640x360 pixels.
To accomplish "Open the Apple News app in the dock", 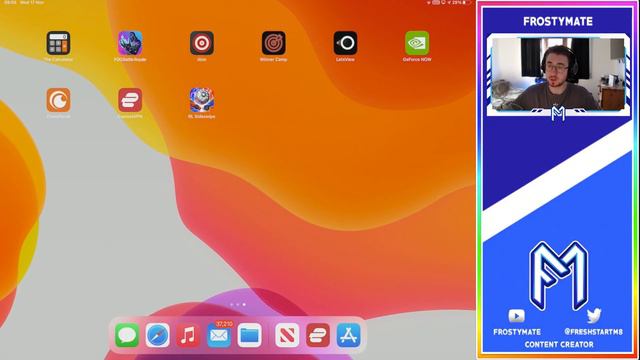I will pyautogui.click(x=287, y=336).
